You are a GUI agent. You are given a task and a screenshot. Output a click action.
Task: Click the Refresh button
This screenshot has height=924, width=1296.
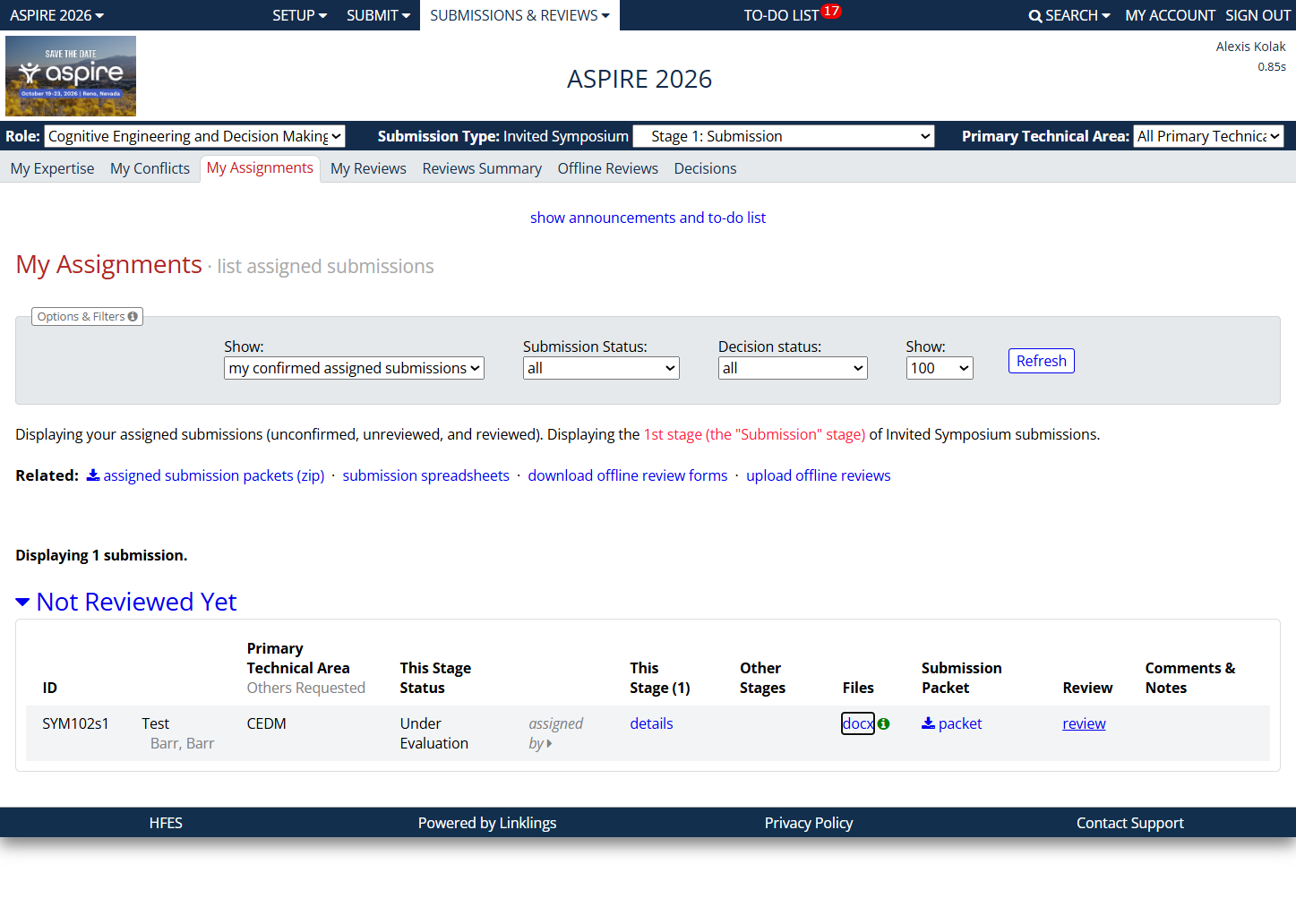[x=1041, y=361]
